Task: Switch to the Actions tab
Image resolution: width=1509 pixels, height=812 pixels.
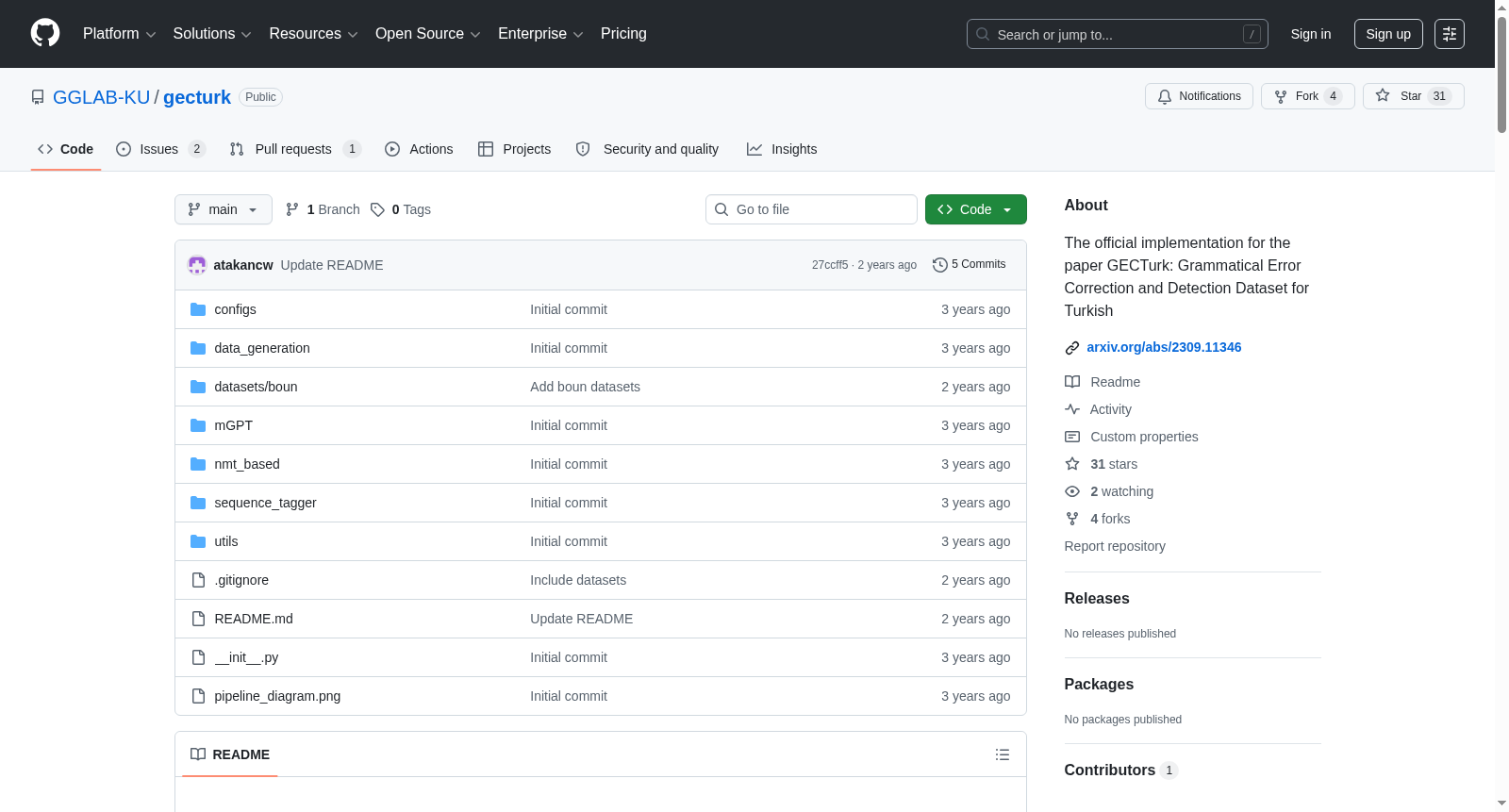Action: coord(419,149)
